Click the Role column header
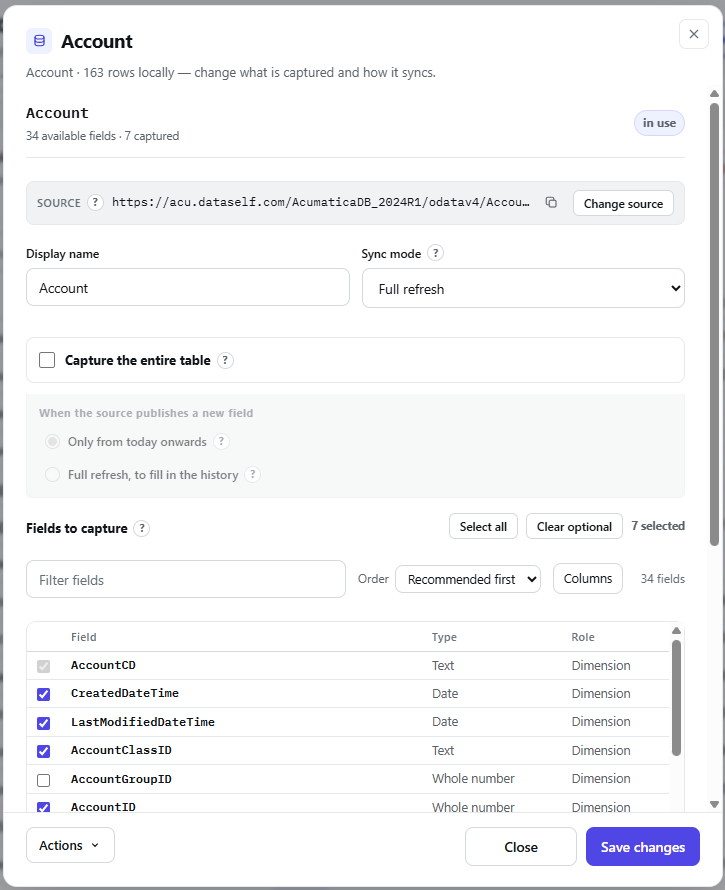The width and height of the screenshot is (725, 890). tap(582, 637)
